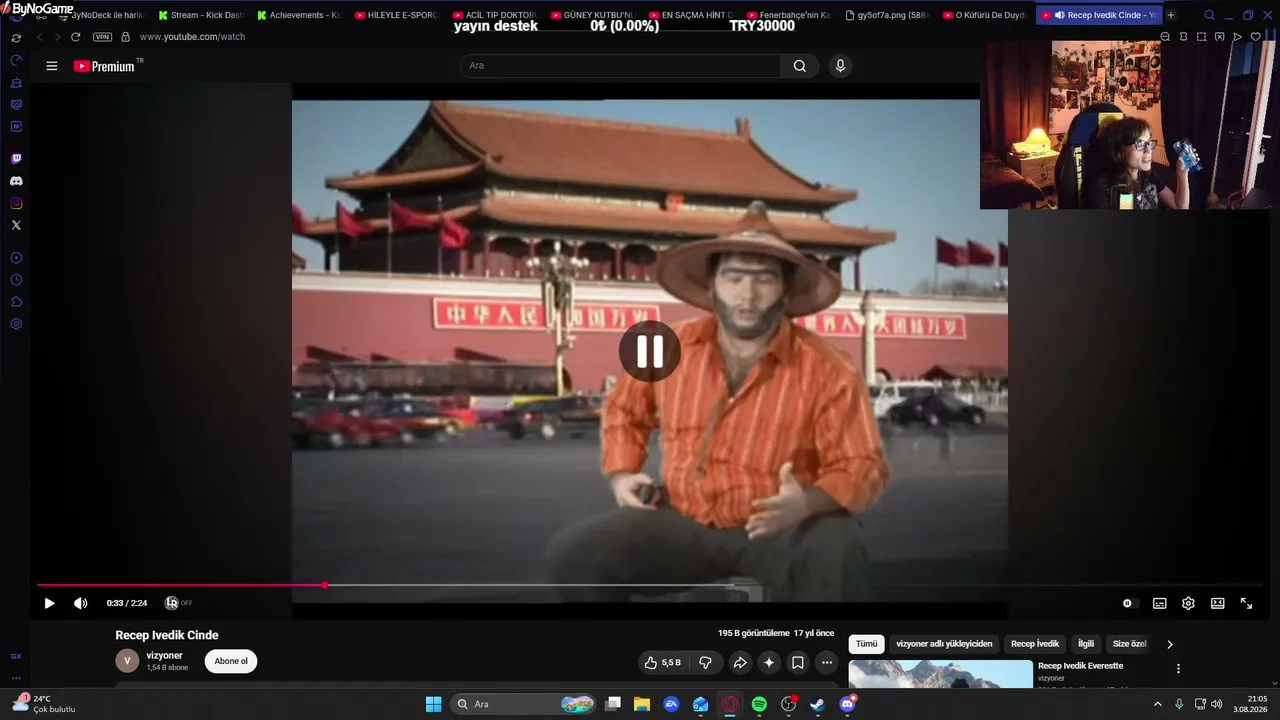Click the large pause overlay on the video

coord(649,351)
